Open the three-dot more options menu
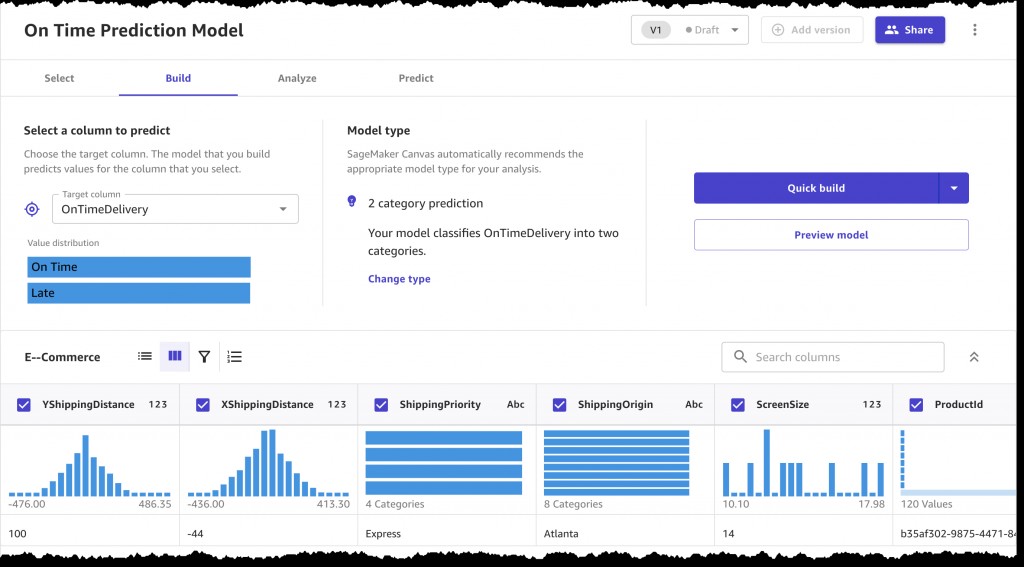This screenshot has height=567, width=1024. click(x=974, y=30)
